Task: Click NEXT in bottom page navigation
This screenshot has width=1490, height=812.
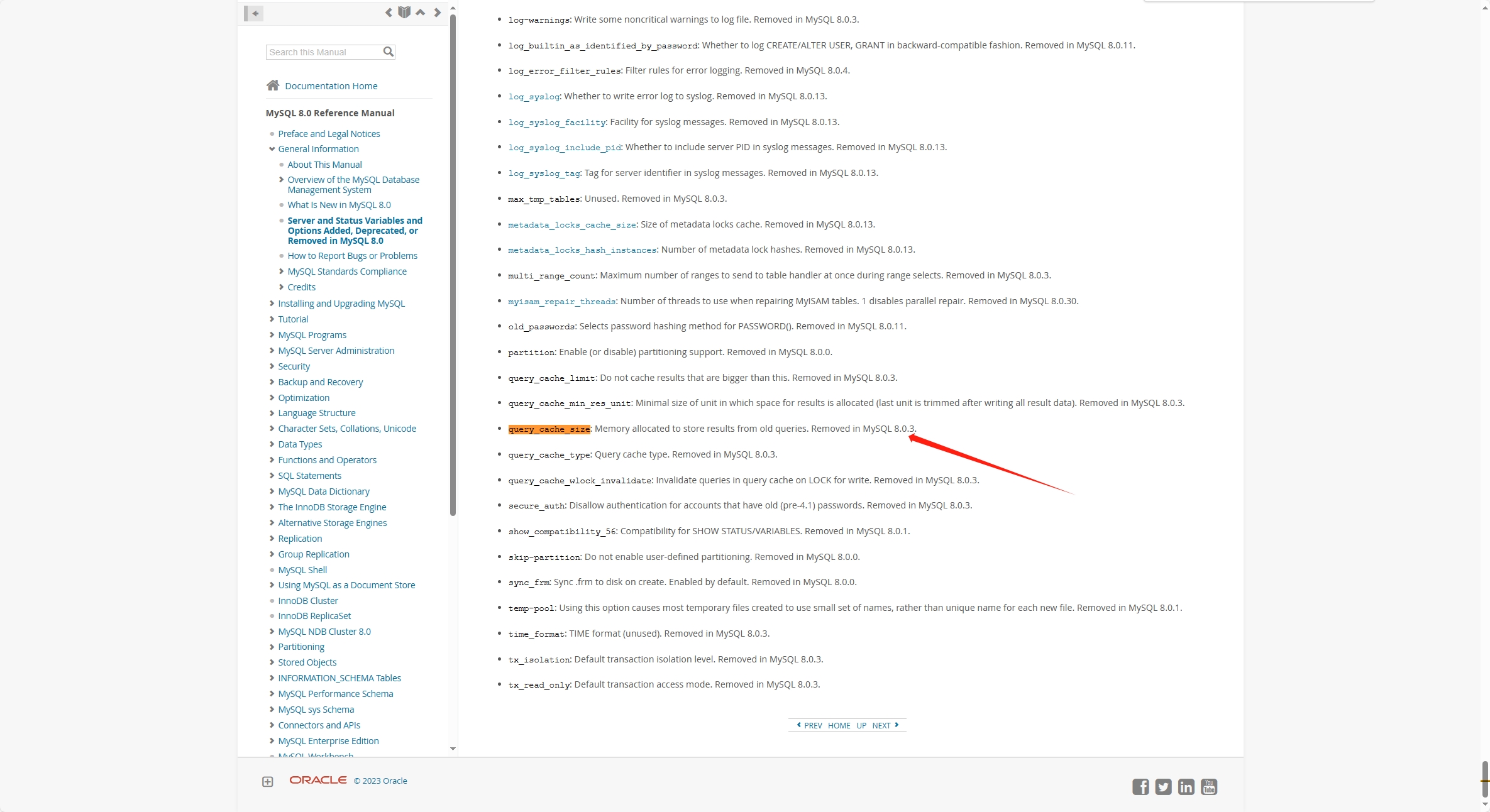Action: pos(885,725)
